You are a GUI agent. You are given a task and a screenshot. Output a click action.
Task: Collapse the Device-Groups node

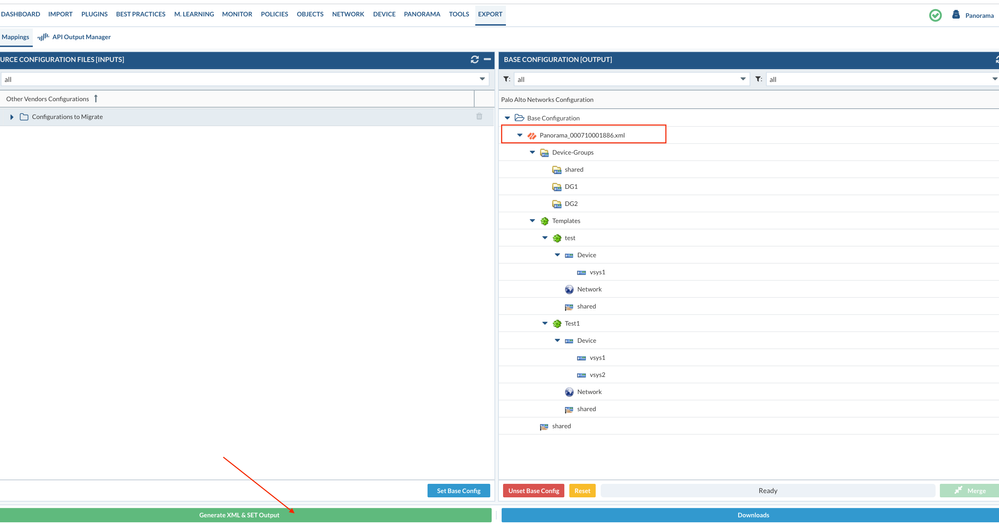pos(533,152)
